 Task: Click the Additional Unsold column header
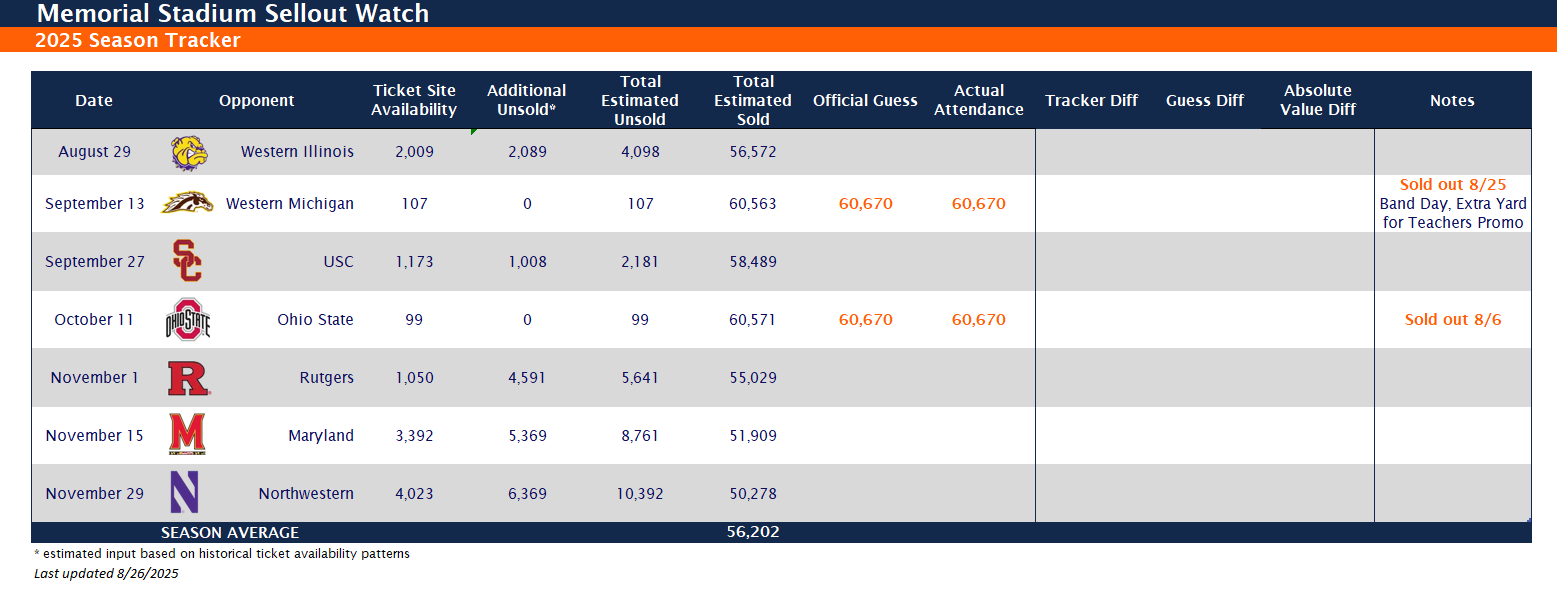[x=527, y=100]
